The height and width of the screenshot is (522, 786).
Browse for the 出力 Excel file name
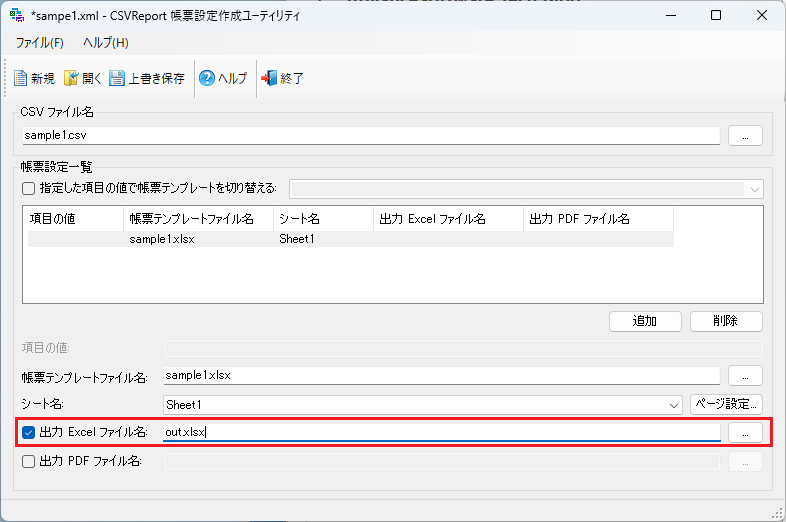745,433
